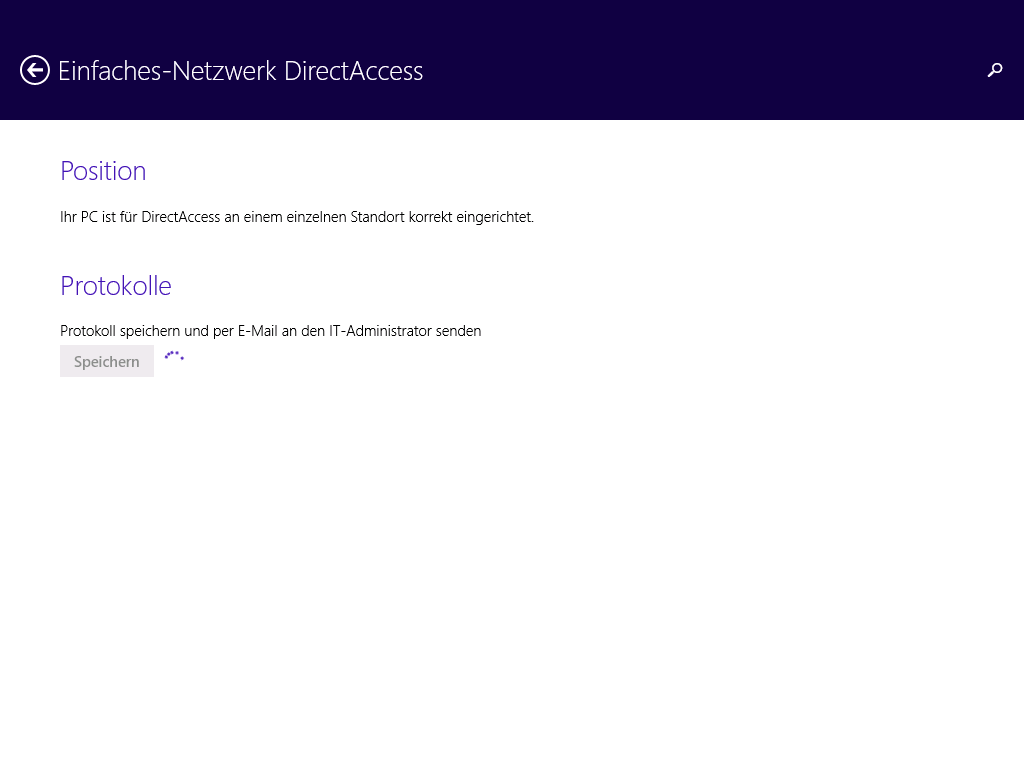
Task: Click the Position heading
Action: (103, 171)
